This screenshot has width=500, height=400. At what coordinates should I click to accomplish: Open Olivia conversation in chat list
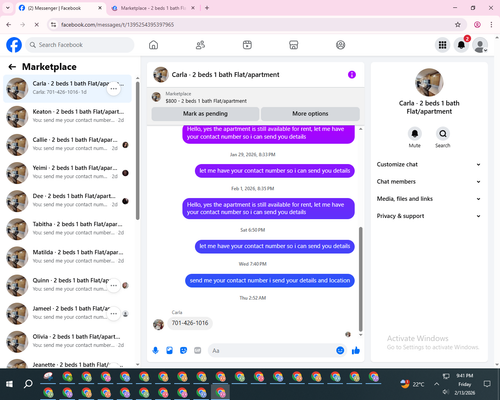pyautogui.click(x=67, y=342)
